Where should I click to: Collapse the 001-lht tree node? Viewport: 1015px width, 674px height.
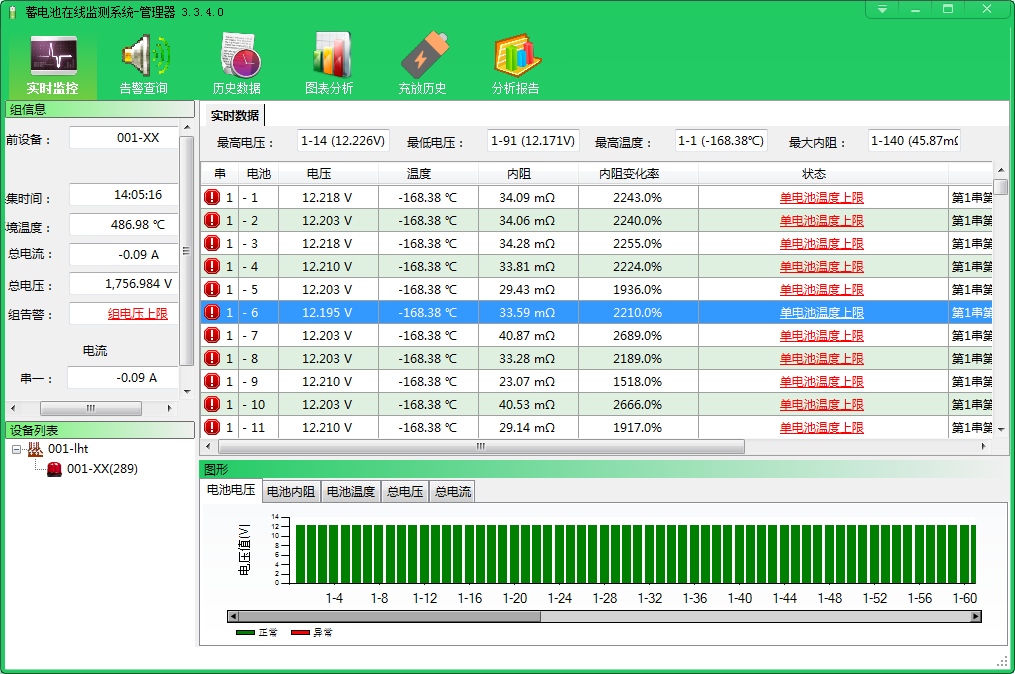point(17,450)
